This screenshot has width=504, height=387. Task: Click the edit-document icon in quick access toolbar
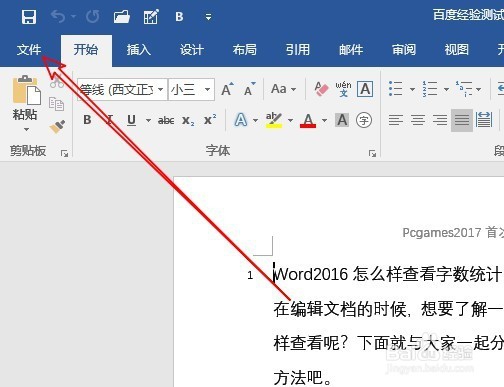click(x=151, y=17)
